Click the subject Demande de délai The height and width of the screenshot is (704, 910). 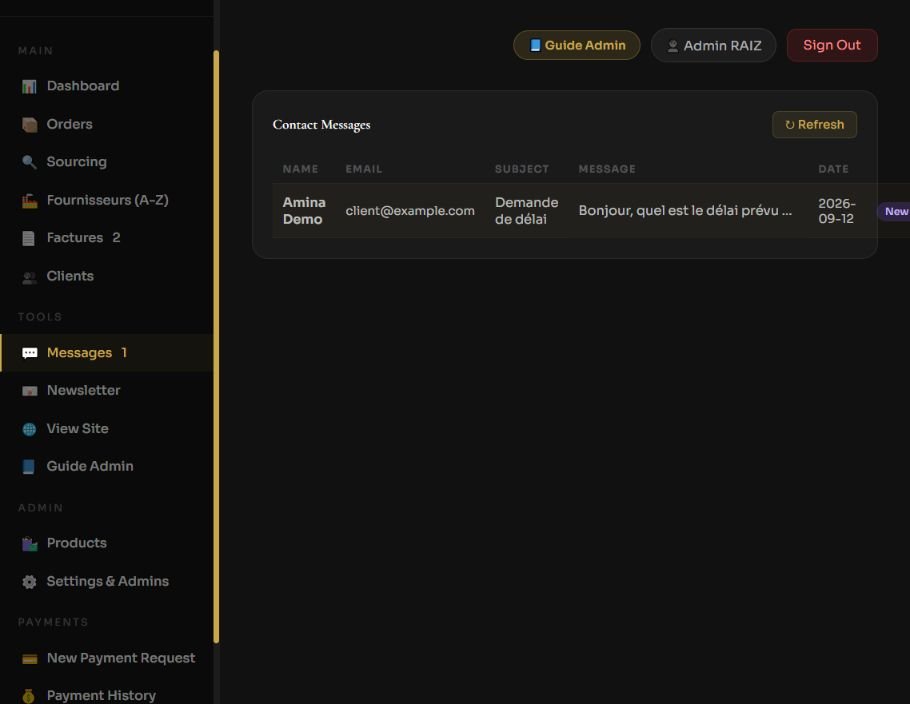click(x=526, y=211)
